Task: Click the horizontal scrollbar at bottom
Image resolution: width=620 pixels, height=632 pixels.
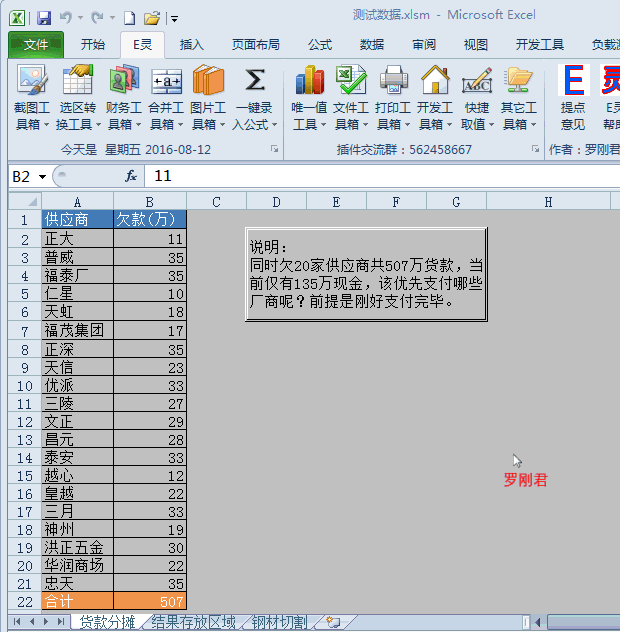Action: tap(575, 622)
